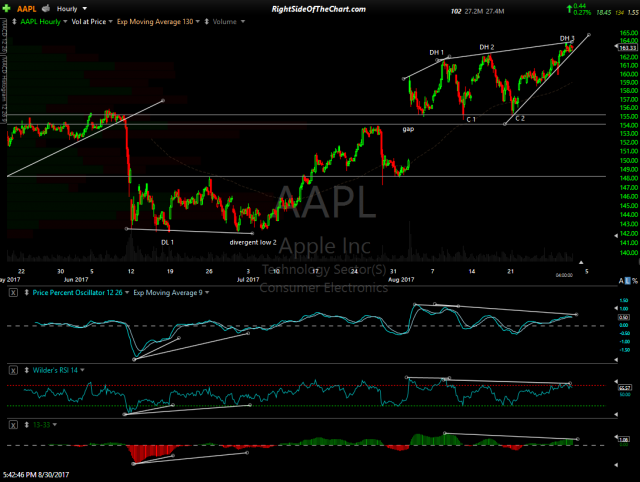Image resolution: width=640 pixels, height=482 pixels.
Task: Open AAPL Hourly series dropdown arrow
Action: (65, 21)
